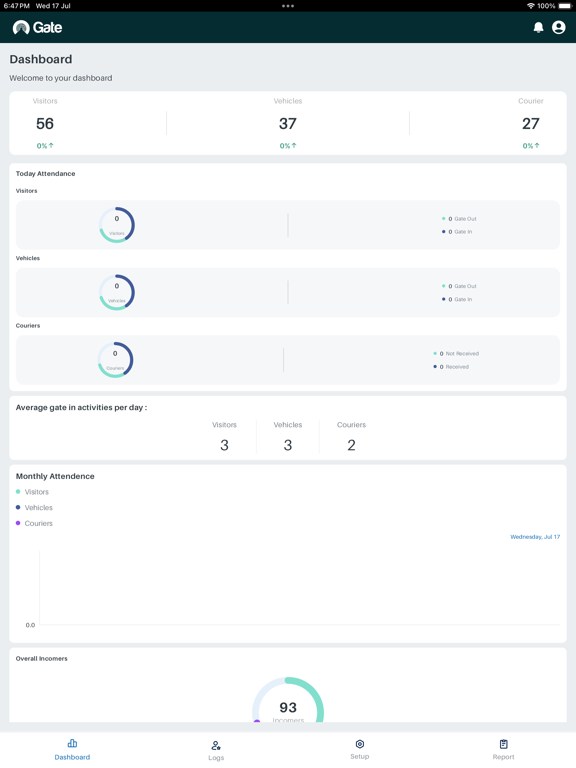Click the Overall Incomers heading

pyautogui.click(x=42, y=658)
